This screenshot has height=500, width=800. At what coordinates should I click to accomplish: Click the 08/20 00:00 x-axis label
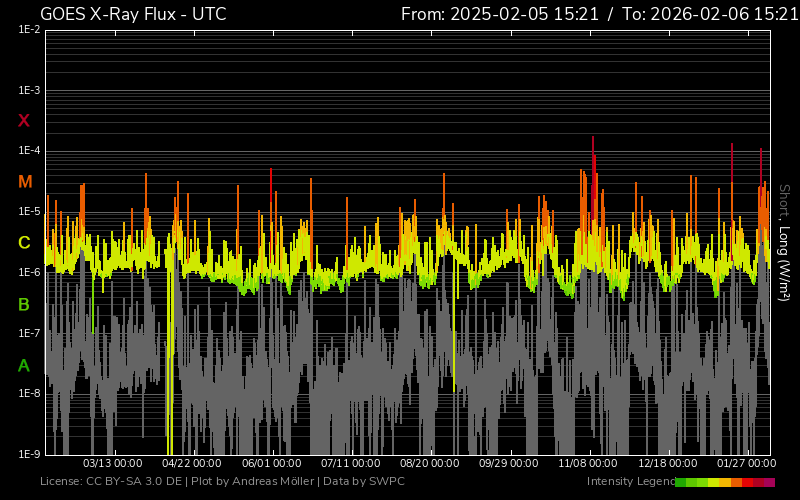click(x=430, y=464)
